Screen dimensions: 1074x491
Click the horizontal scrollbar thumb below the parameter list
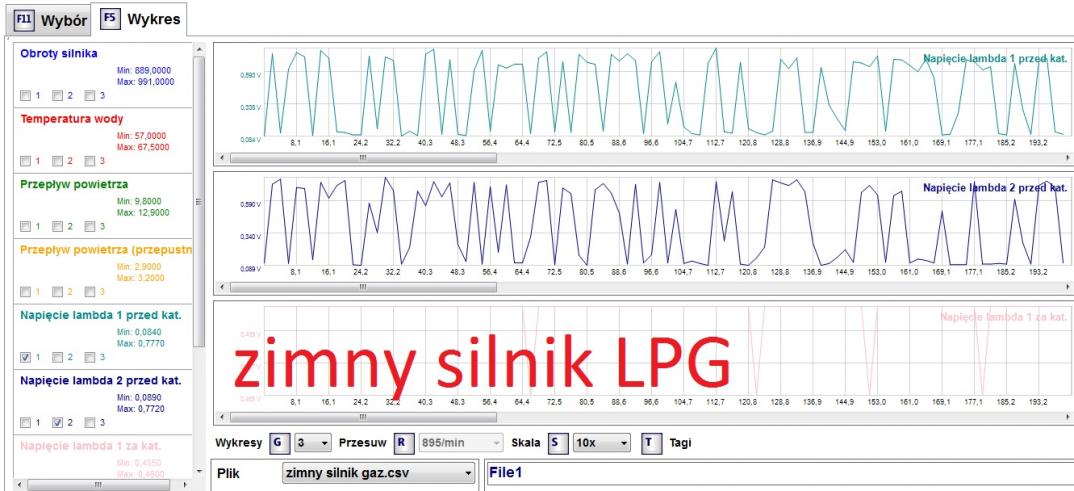[97, 484]
